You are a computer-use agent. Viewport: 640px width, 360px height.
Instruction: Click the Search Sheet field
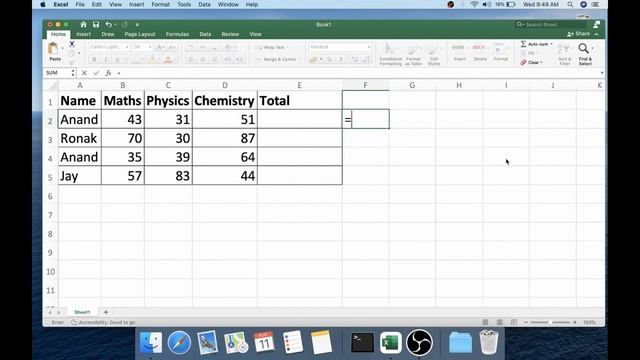tap(551, 24)
